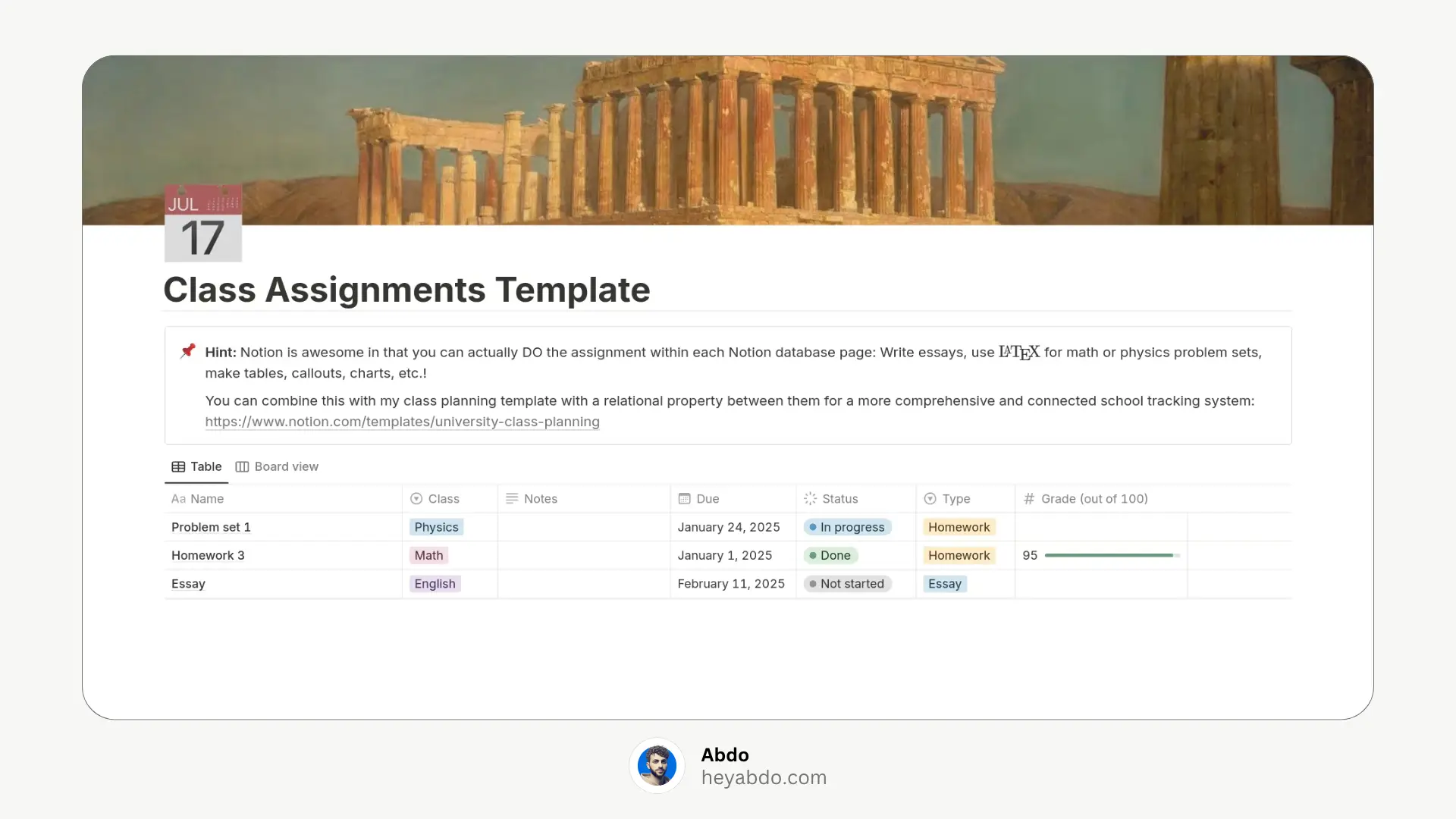Click the empty Grade cell for Essay
The height and width of the screenshot is (819, 1456).
pos(1101,584)
